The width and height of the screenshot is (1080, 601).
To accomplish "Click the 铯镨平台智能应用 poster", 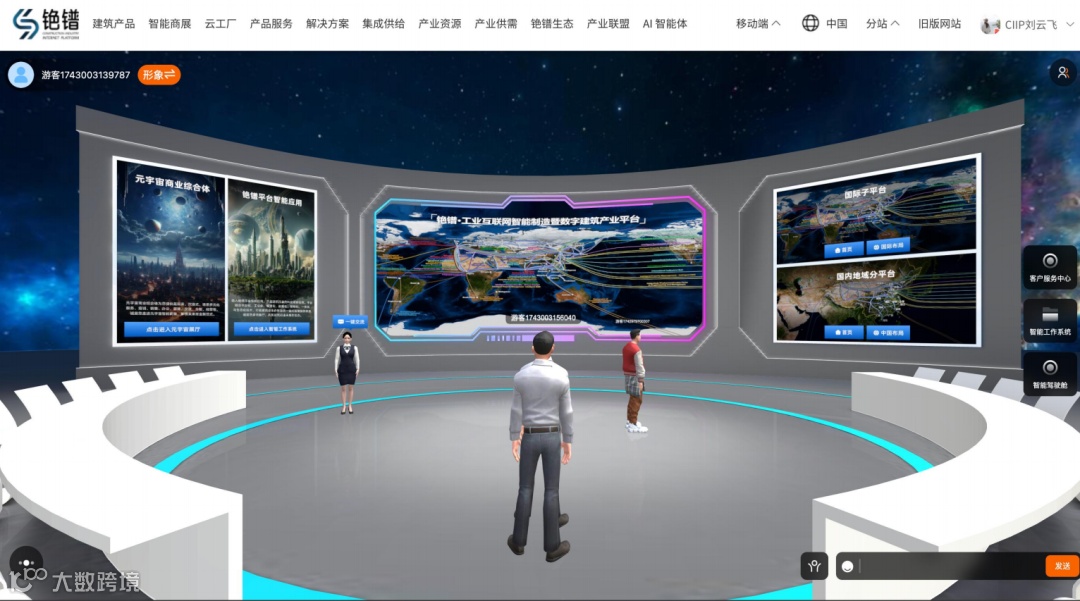I will tap(271, 259).
